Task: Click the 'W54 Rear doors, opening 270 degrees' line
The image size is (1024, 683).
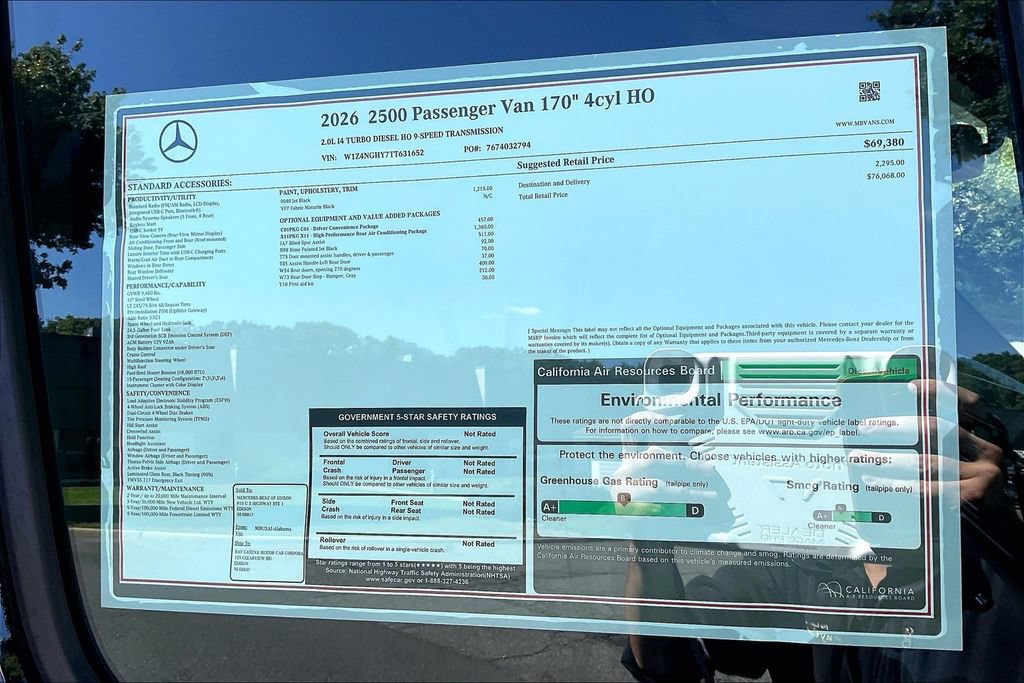Action: tap(320, 269)
